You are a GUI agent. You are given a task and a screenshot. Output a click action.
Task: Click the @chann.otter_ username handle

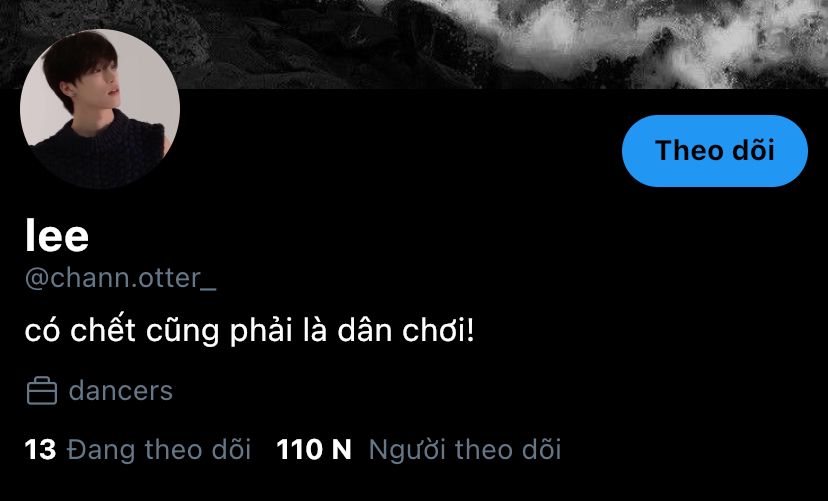tap(120, 278)
